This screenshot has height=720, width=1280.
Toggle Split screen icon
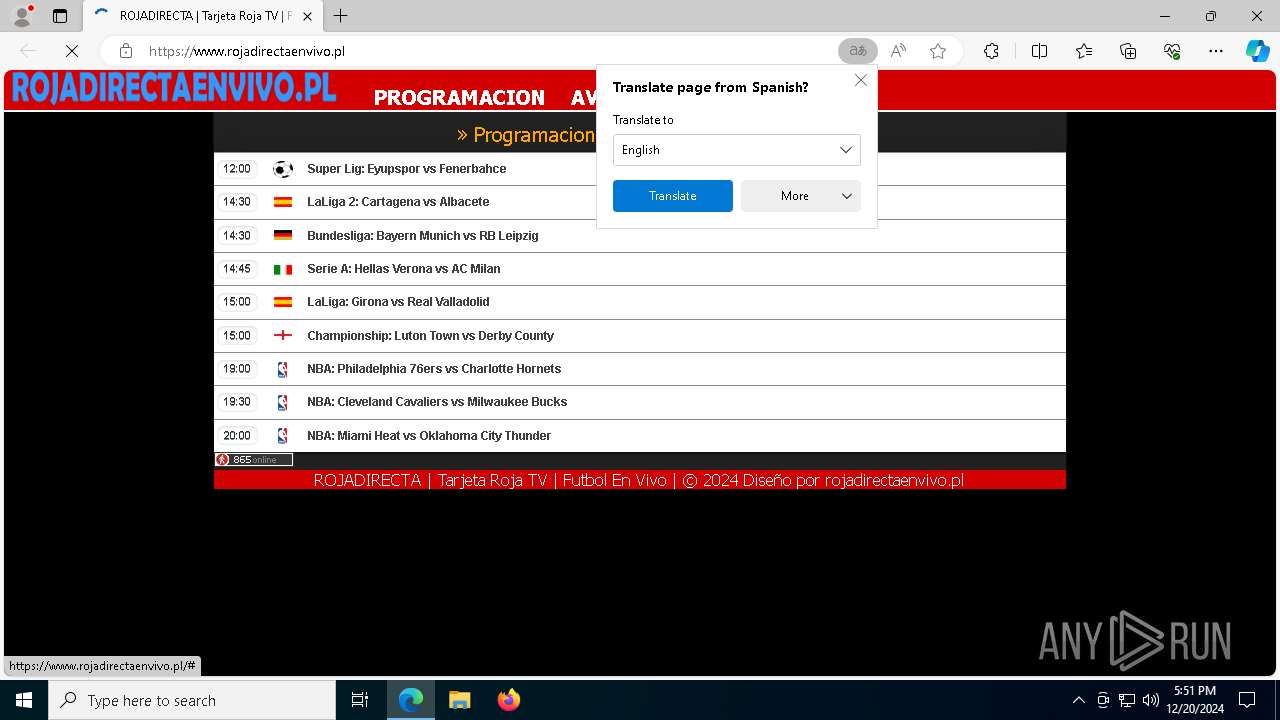pos(1039,51)
